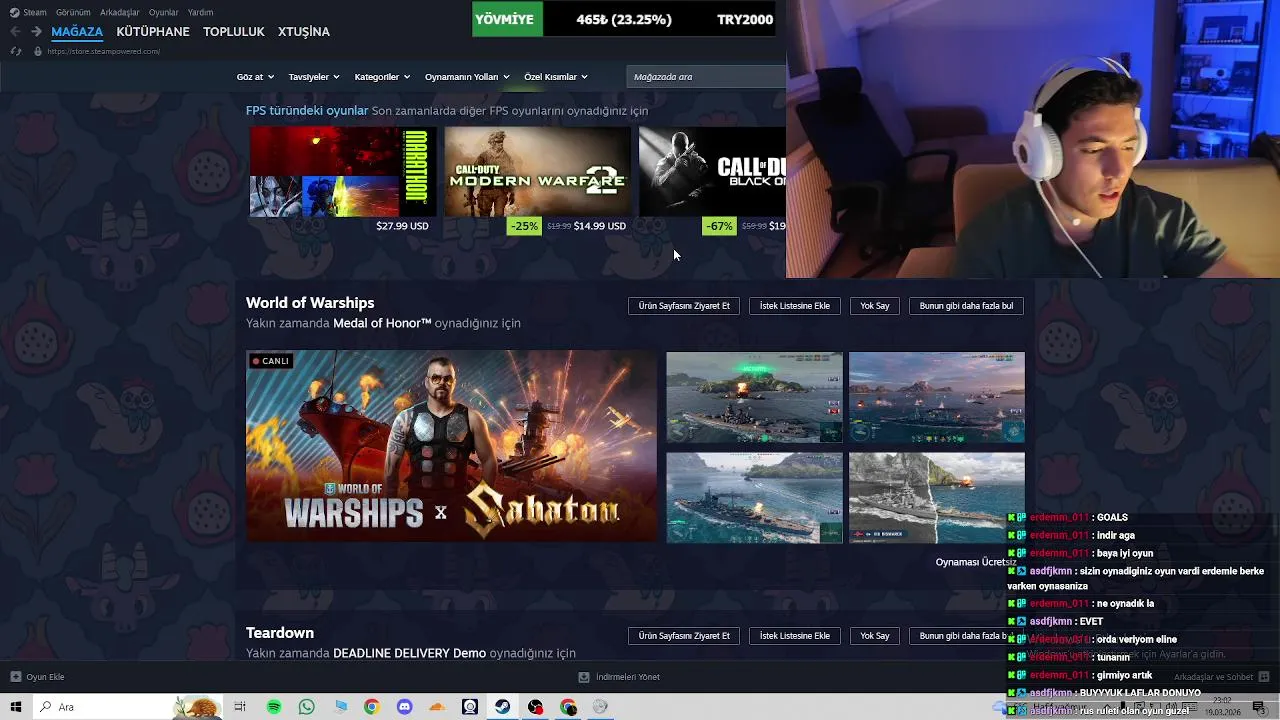Open İndirmeleri Yönet downloads manager
1280x720 pixels.
tap(620, 677)
